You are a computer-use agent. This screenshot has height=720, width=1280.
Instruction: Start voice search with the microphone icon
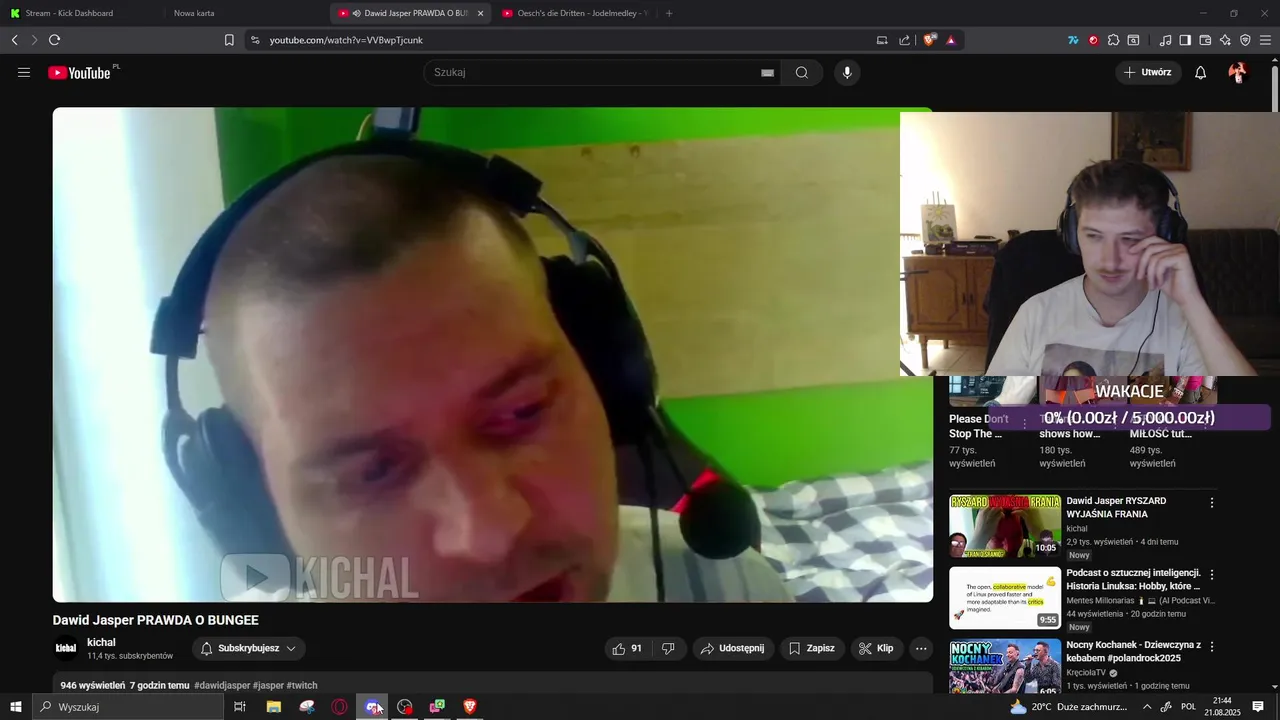(x=847, y=73)
